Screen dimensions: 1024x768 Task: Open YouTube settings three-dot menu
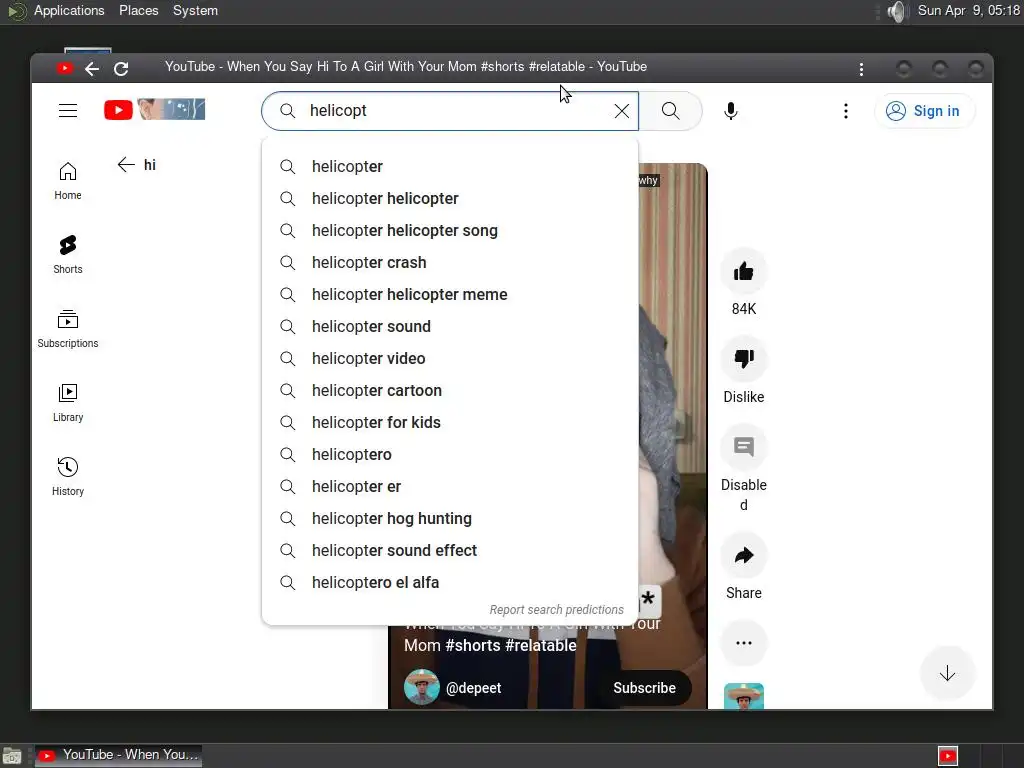pos(846,111)
